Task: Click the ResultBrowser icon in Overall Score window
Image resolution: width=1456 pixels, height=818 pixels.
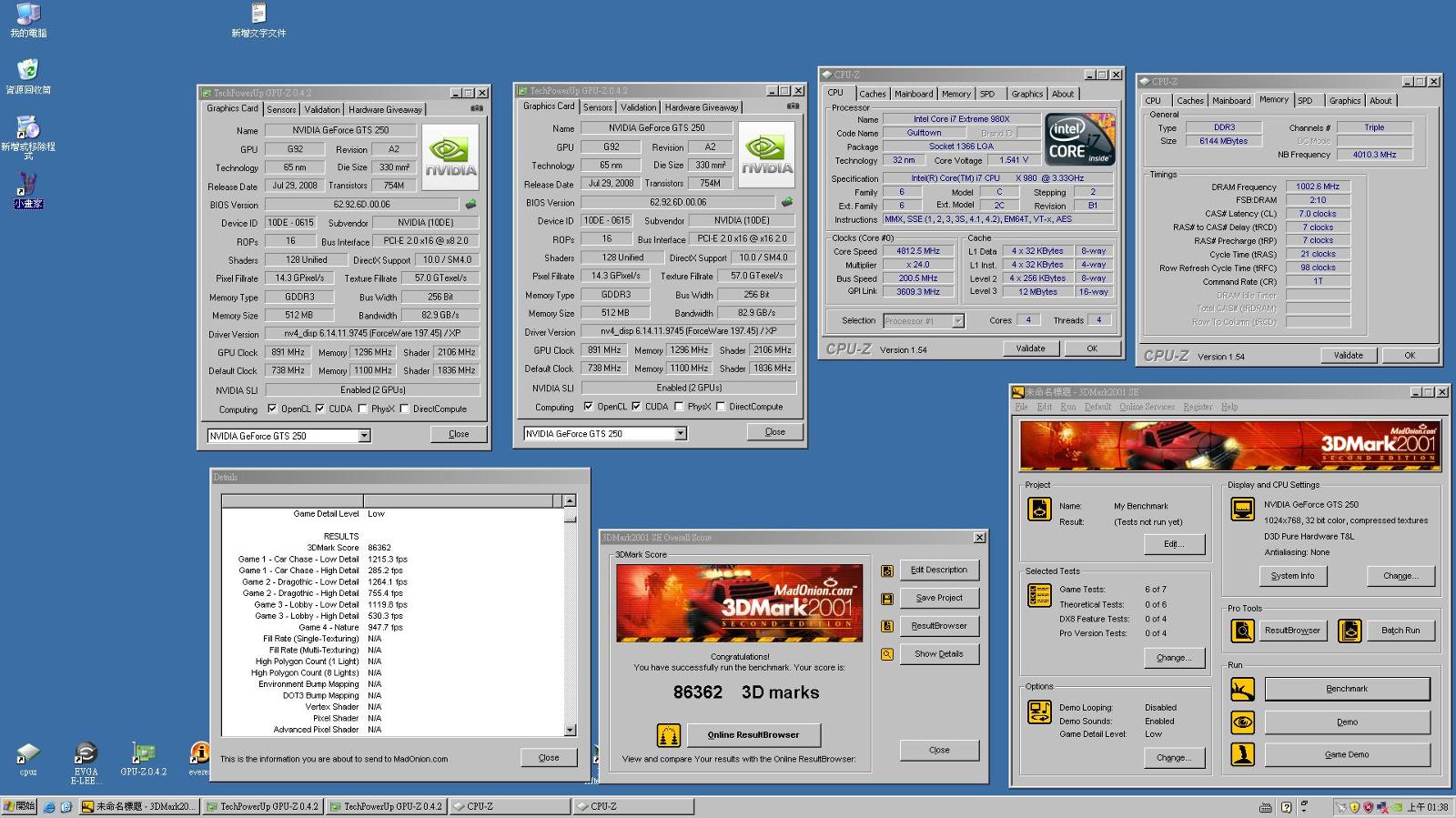Action: (x=886, y=626)
